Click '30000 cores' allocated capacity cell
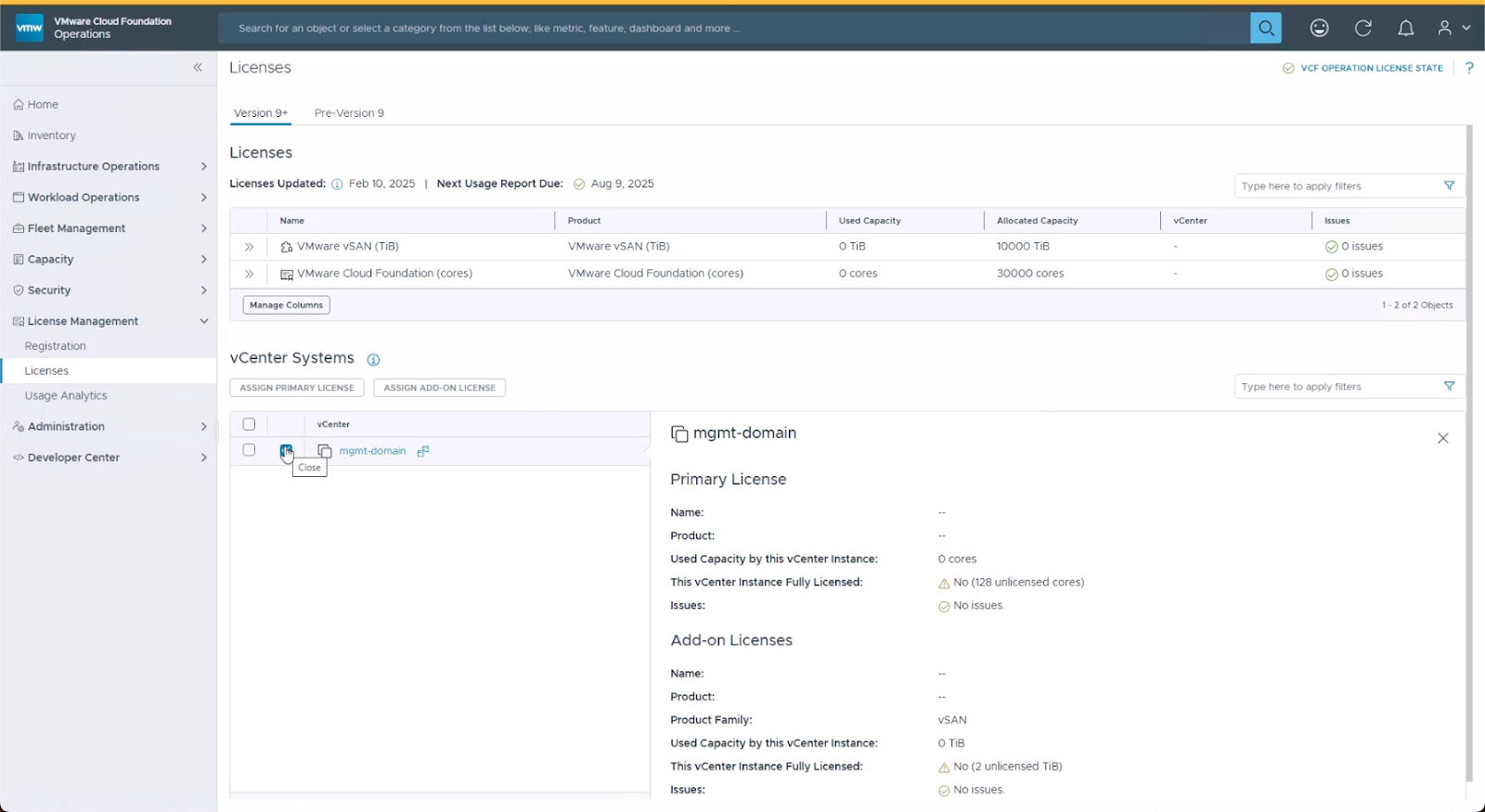The height and width of the screenshot is (812, 1485). coord(1030,274)
